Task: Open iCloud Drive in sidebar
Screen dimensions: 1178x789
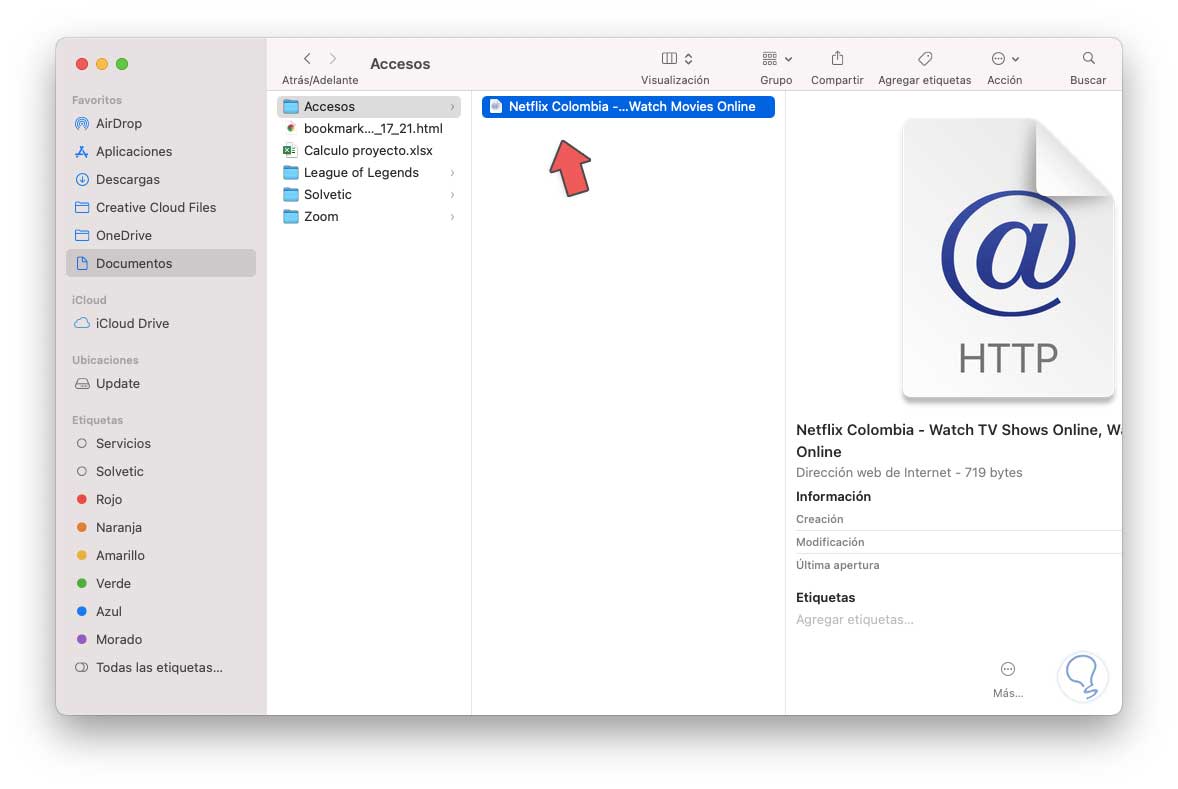Action: pyautogui.click(x=161, y=323)
